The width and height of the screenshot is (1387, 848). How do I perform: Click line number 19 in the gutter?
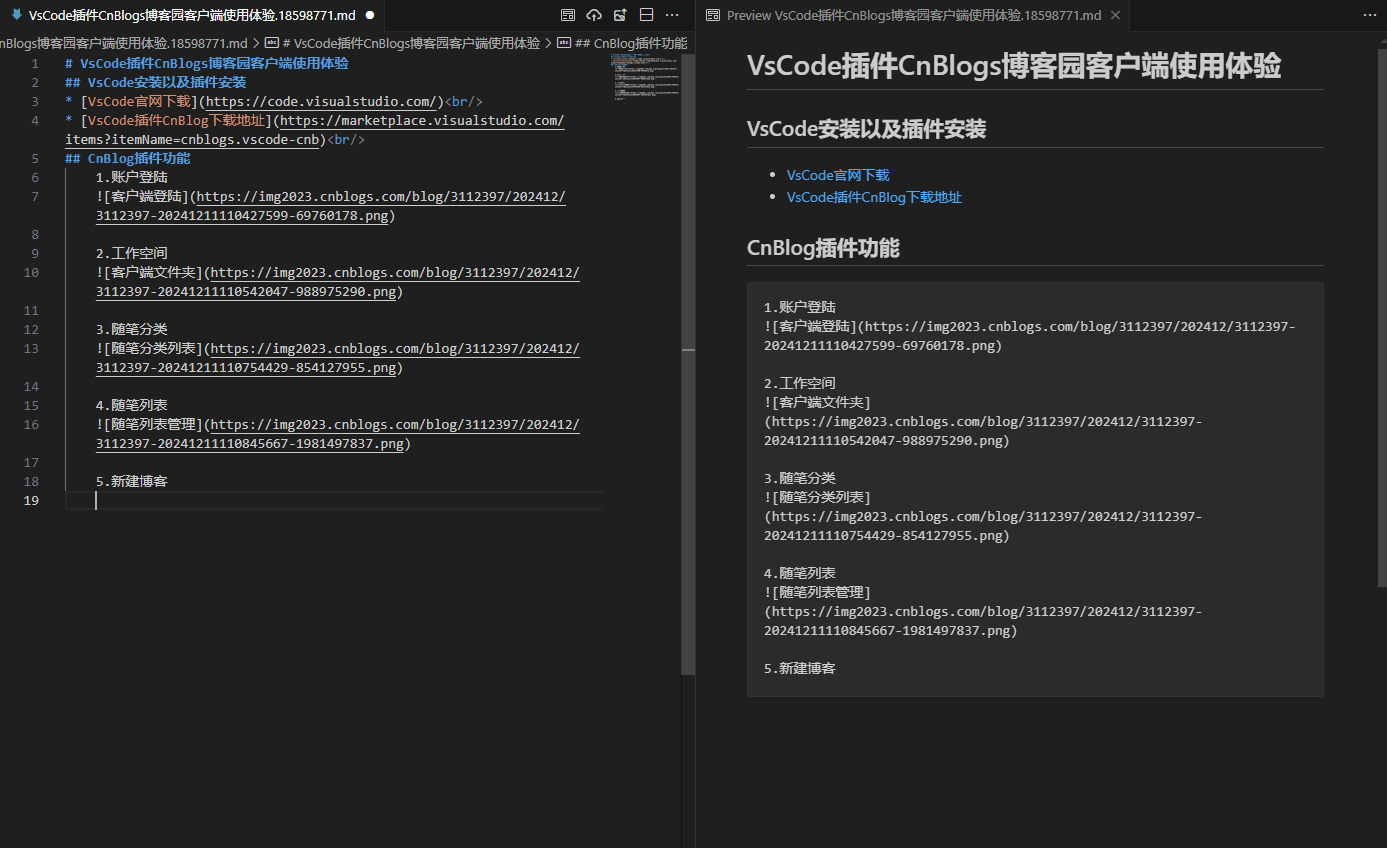(31, 500)
